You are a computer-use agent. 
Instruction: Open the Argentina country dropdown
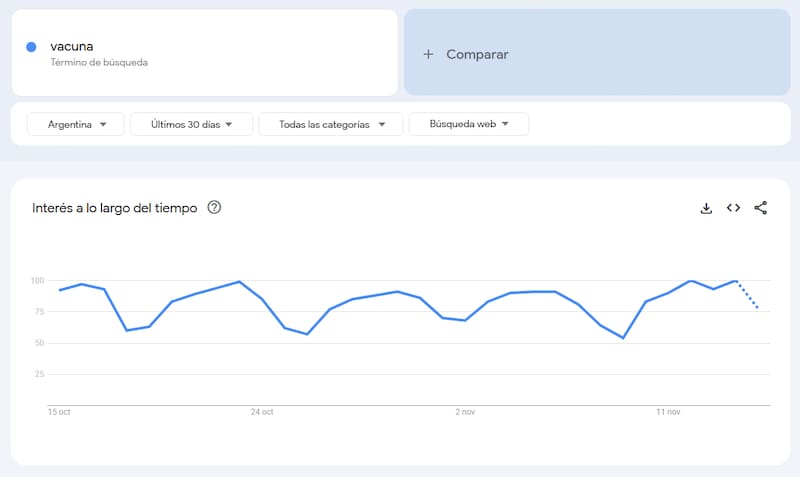point(77,124)
